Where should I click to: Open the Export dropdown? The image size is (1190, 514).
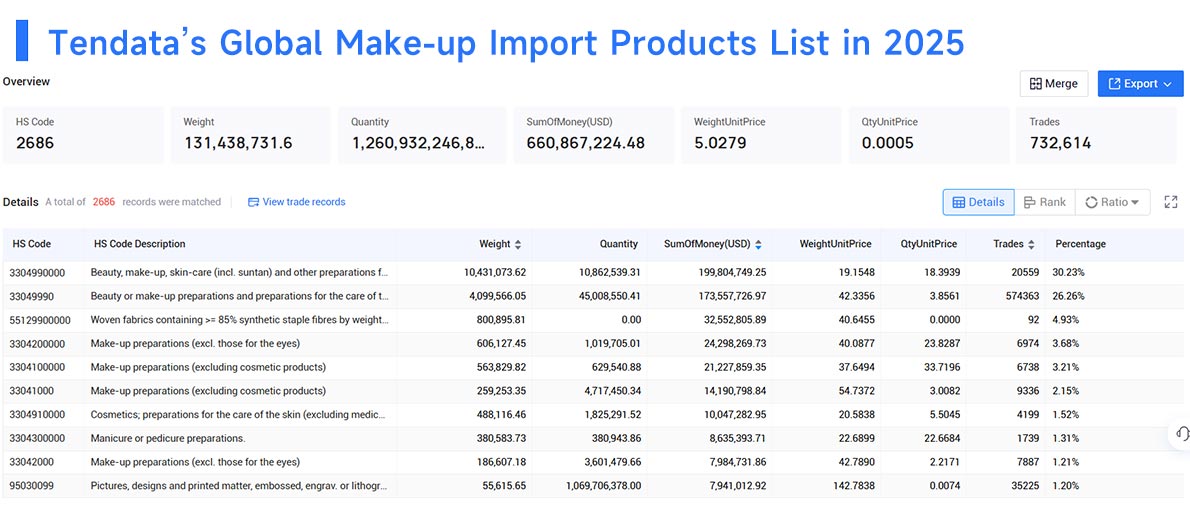tap(1140, 84)
